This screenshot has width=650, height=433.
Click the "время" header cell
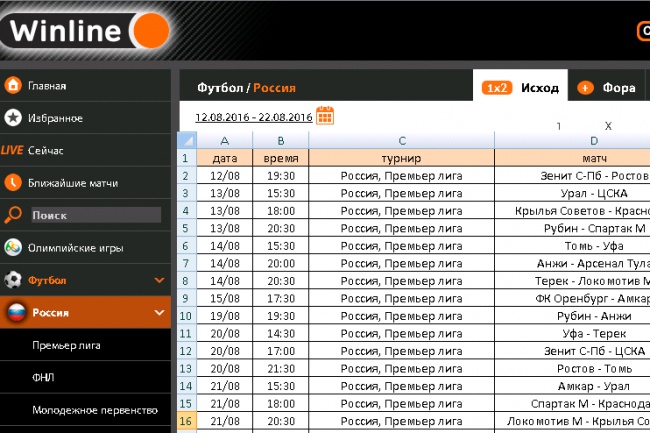(x=281, y=158)
